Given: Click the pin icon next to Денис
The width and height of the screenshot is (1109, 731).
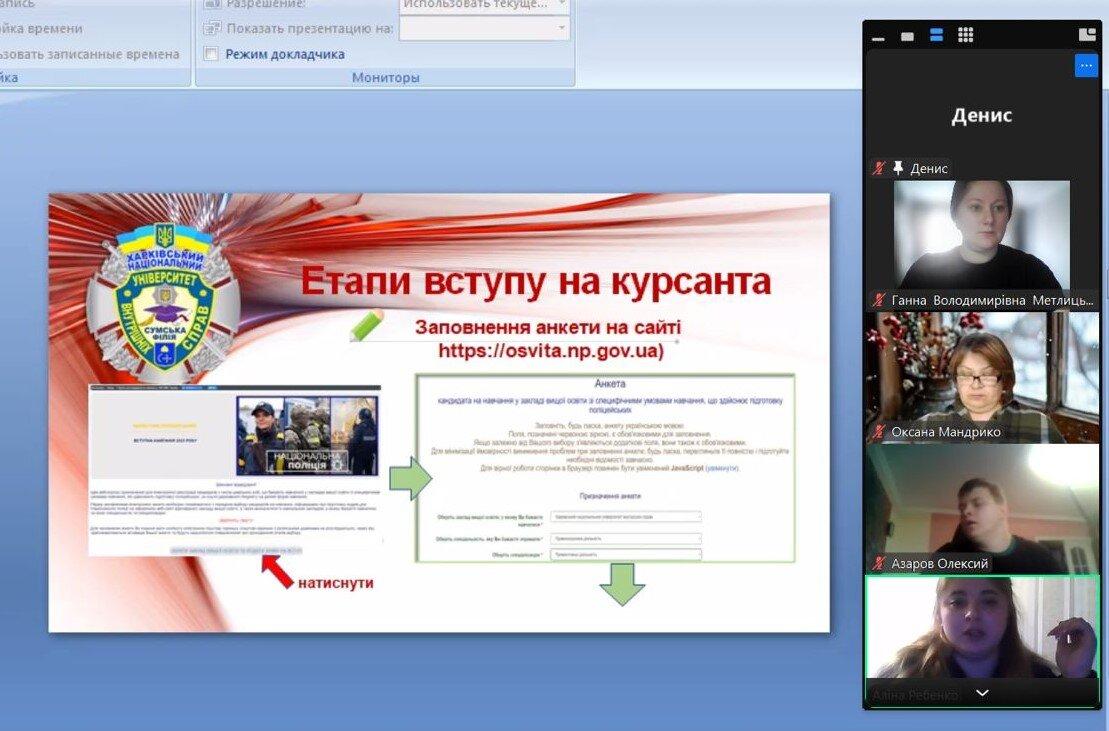Looking at the screenshot, I should [897, 168].
